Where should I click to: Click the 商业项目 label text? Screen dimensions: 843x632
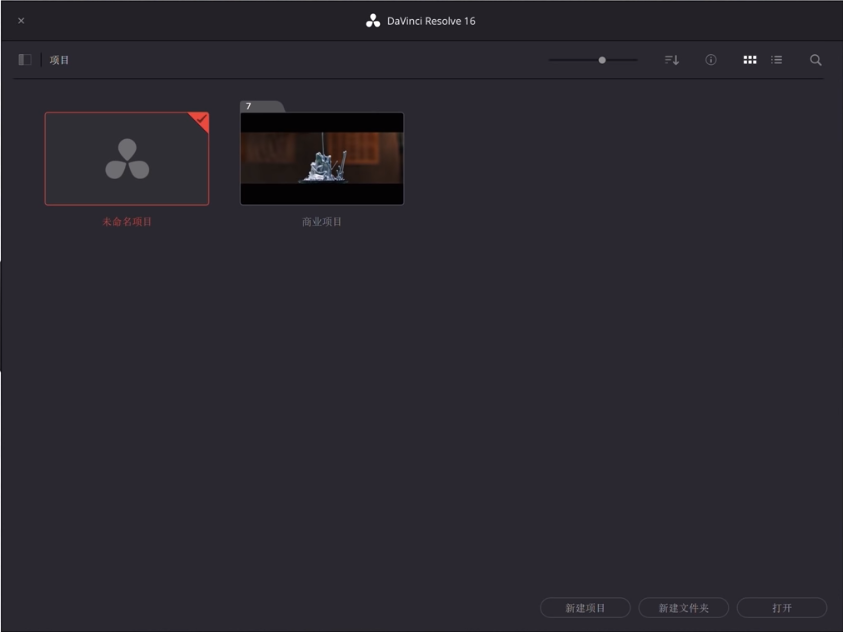tap(322, 222)
